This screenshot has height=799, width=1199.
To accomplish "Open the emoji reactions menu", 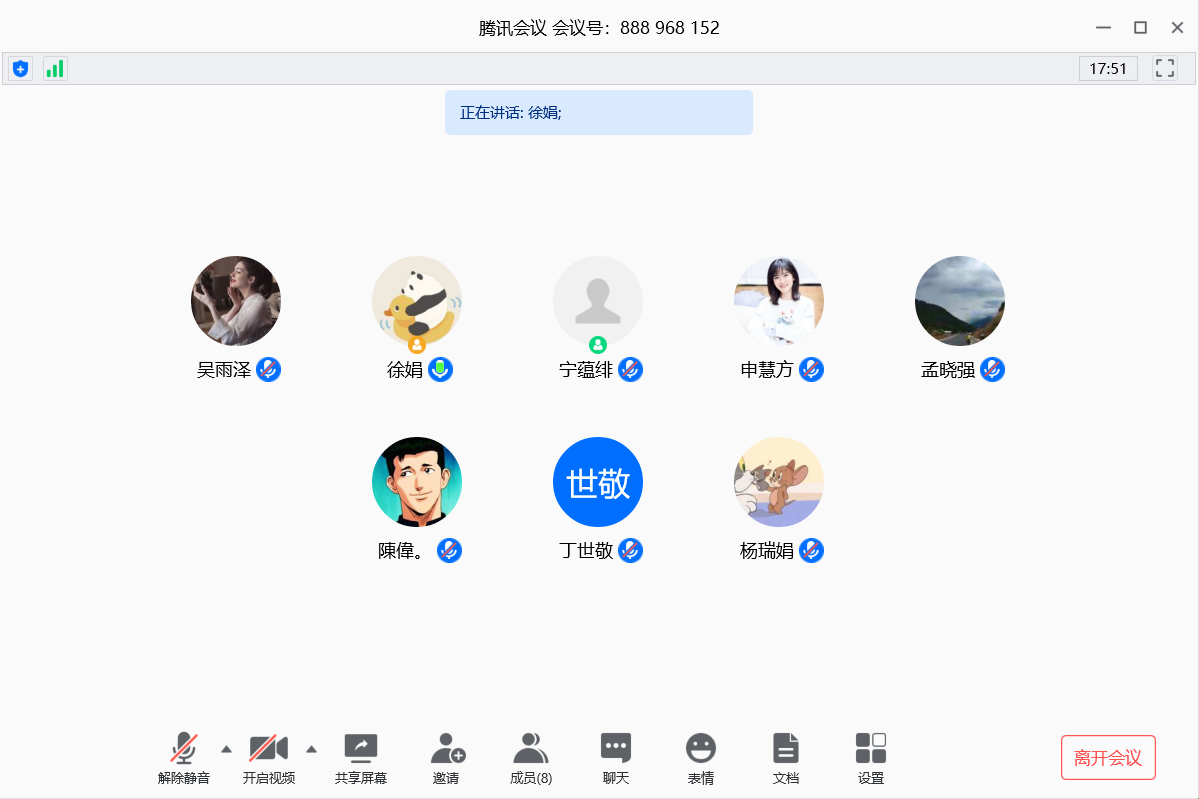I will [701, 758].
